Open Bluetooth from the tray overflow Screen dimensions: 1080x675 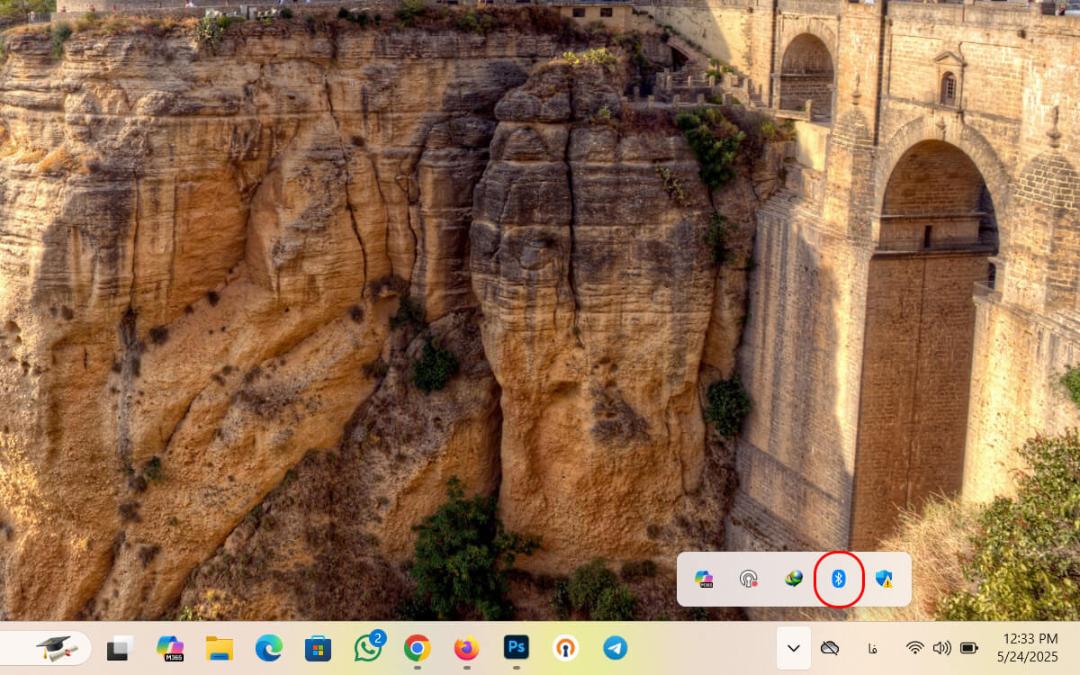(x=838, y=579)
